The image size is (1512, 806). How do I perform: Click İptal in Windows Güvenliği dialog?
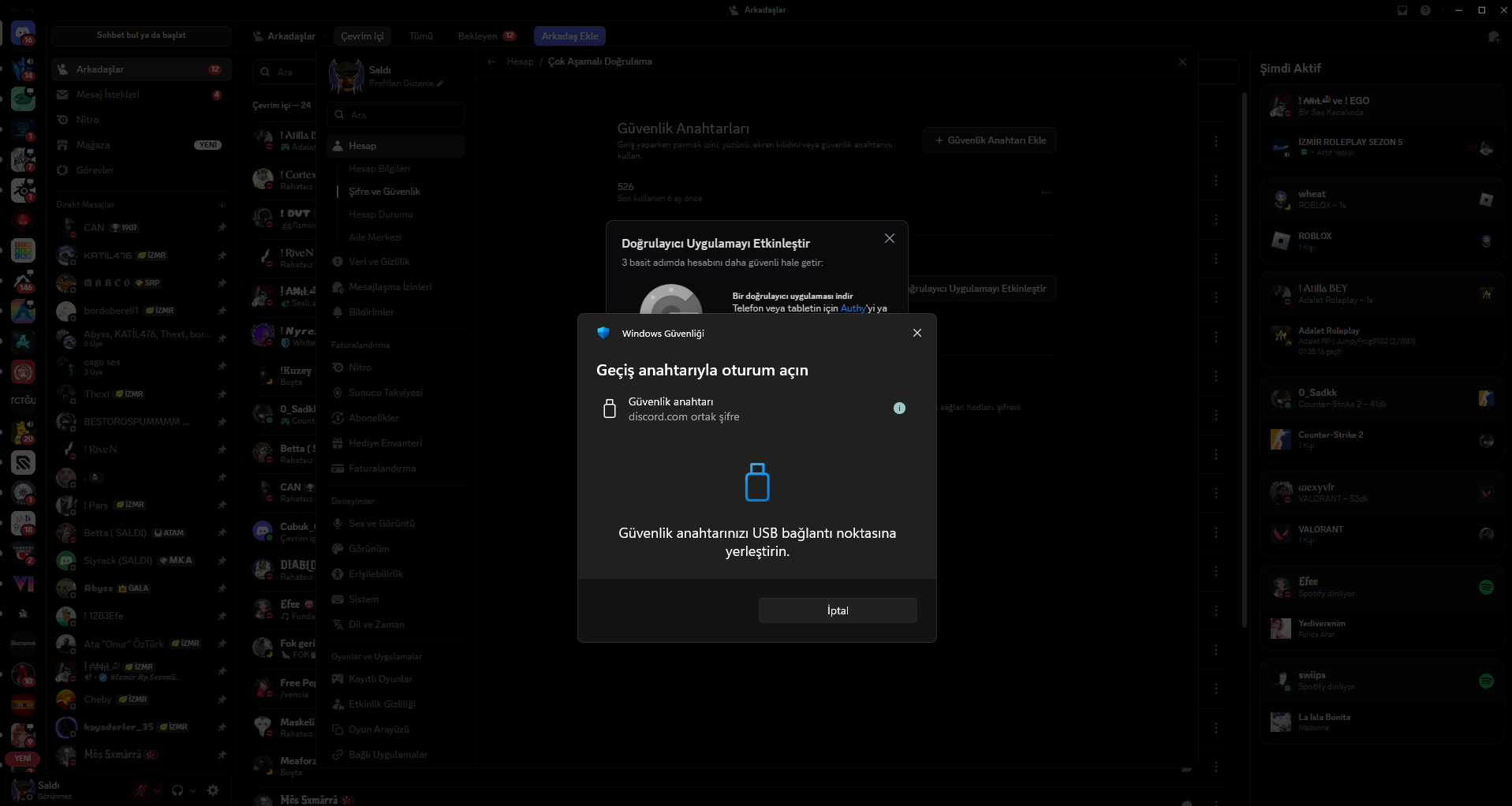[838, 610]
